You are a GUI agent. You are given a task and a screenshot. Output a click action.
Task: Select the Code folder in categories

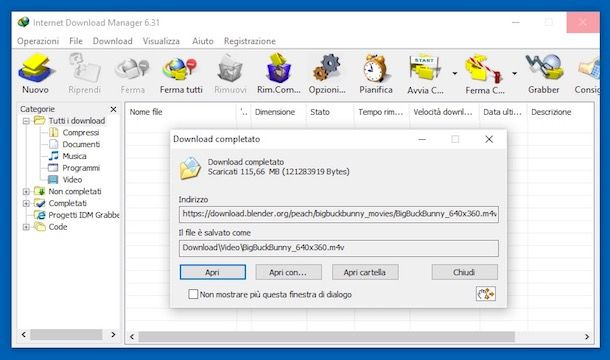[58, 227]
